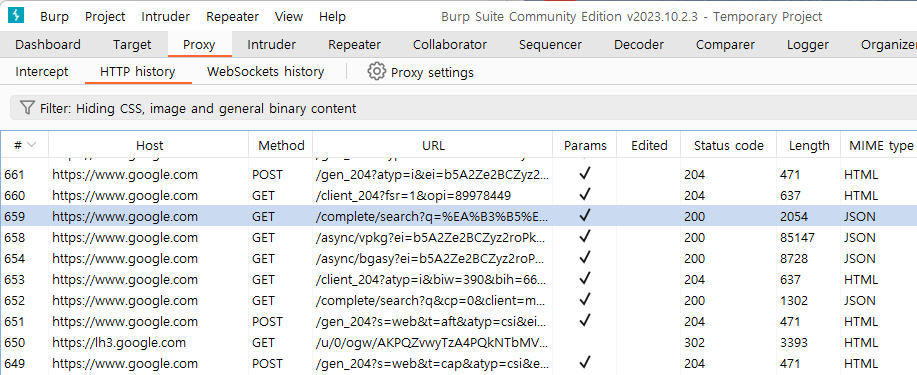
Task: Switch to the Intruder tool tab
Action: point(271,44)
